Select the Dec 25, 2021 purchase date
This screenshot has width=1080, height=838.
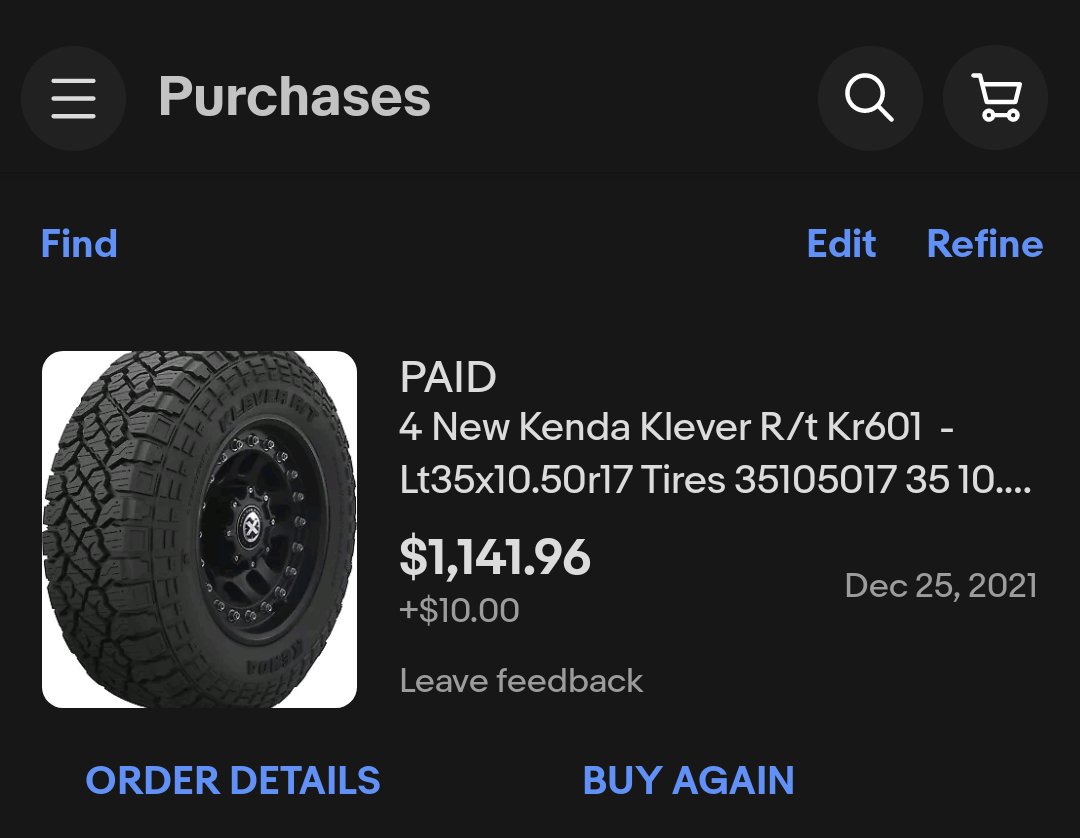coord(940,586)
